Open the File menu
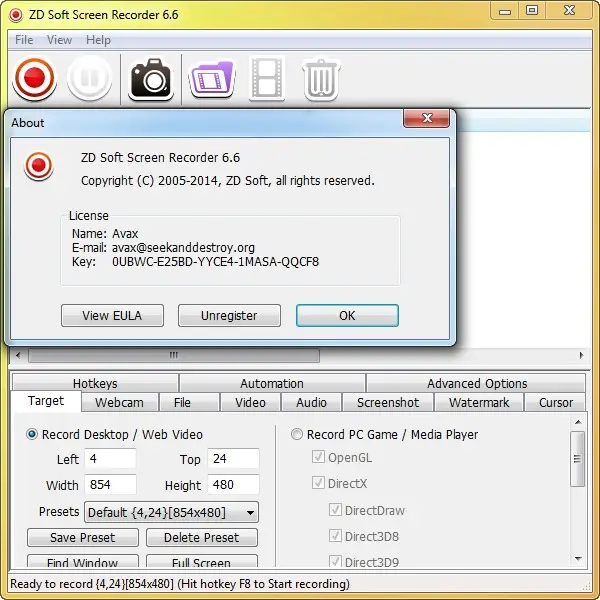Image resolution: width=600 pixels, height=600 pixels. [x=24, y=40]
